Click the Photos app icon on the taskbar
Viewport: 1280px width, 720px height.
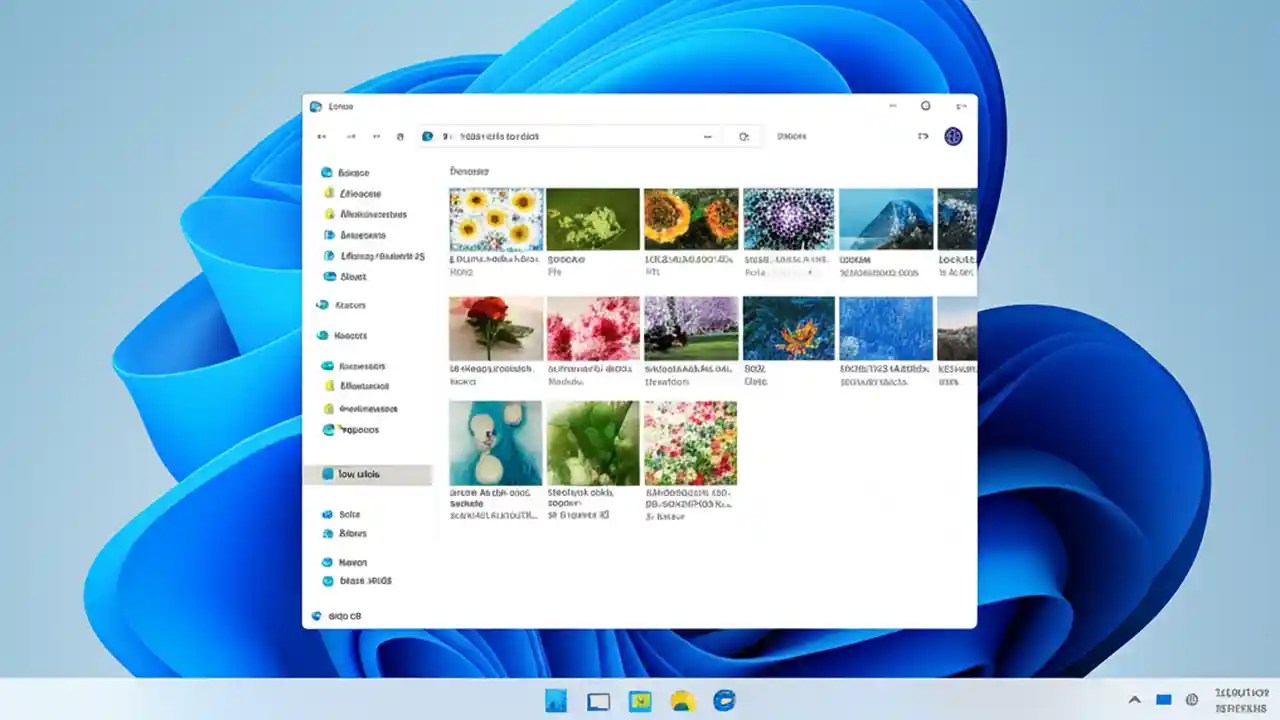pos(640,701)
